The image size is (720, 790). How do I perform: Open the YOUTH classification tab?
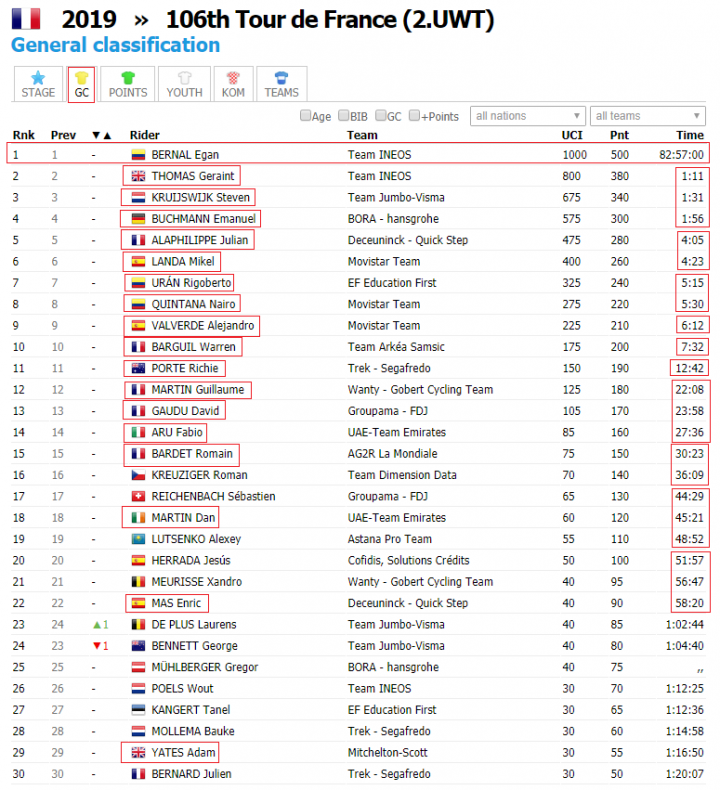pyautogui.click(x=184, y=84)
